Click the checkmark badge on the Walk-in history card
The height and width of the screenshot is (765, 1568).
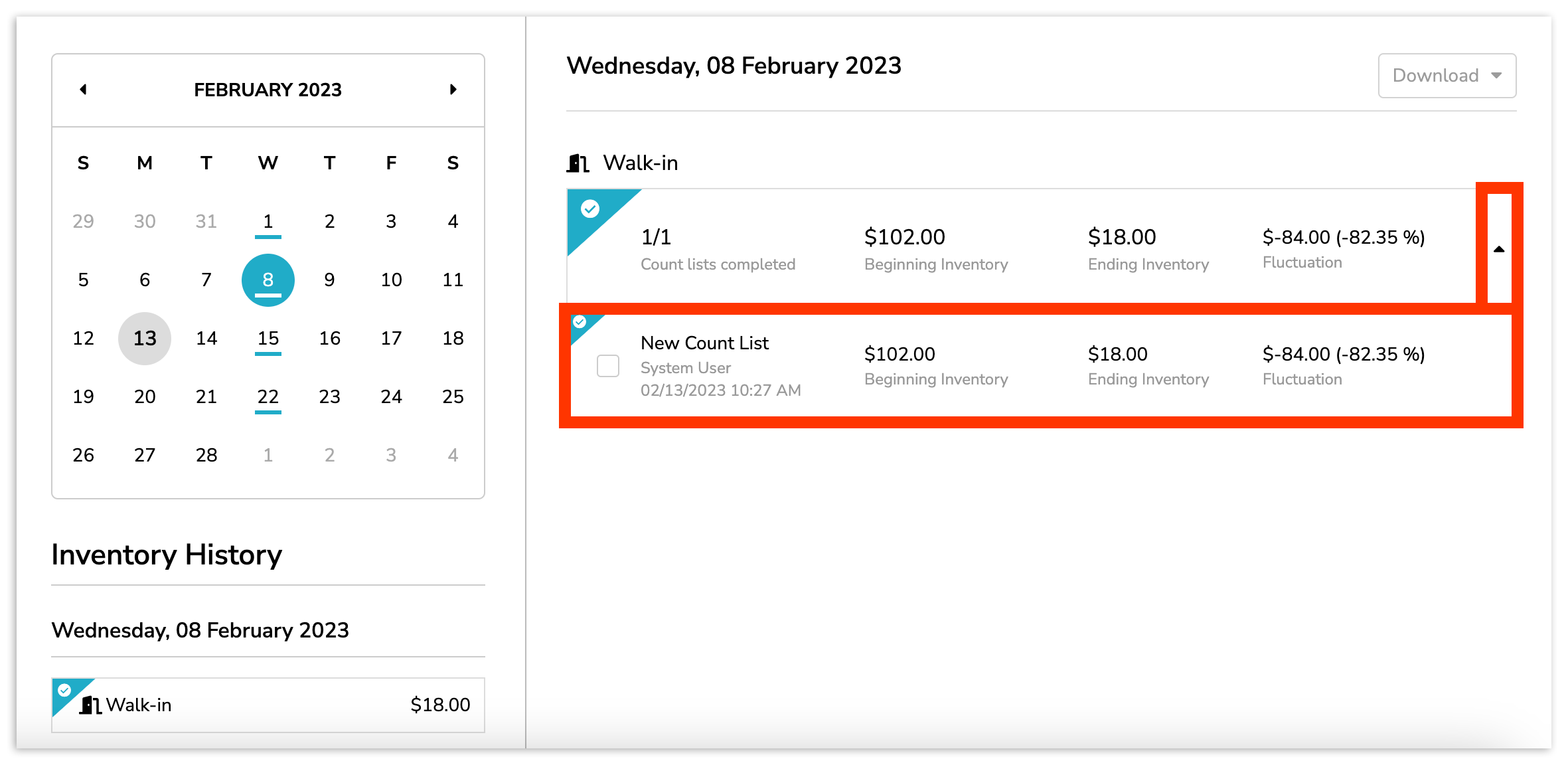pyautogui.click(x=64, y=689)
